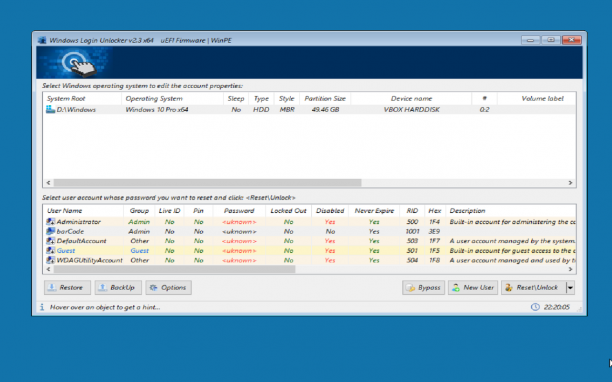Click the Live ID column header
This screenshot has height=382, width=612.
tap(169, 211)
